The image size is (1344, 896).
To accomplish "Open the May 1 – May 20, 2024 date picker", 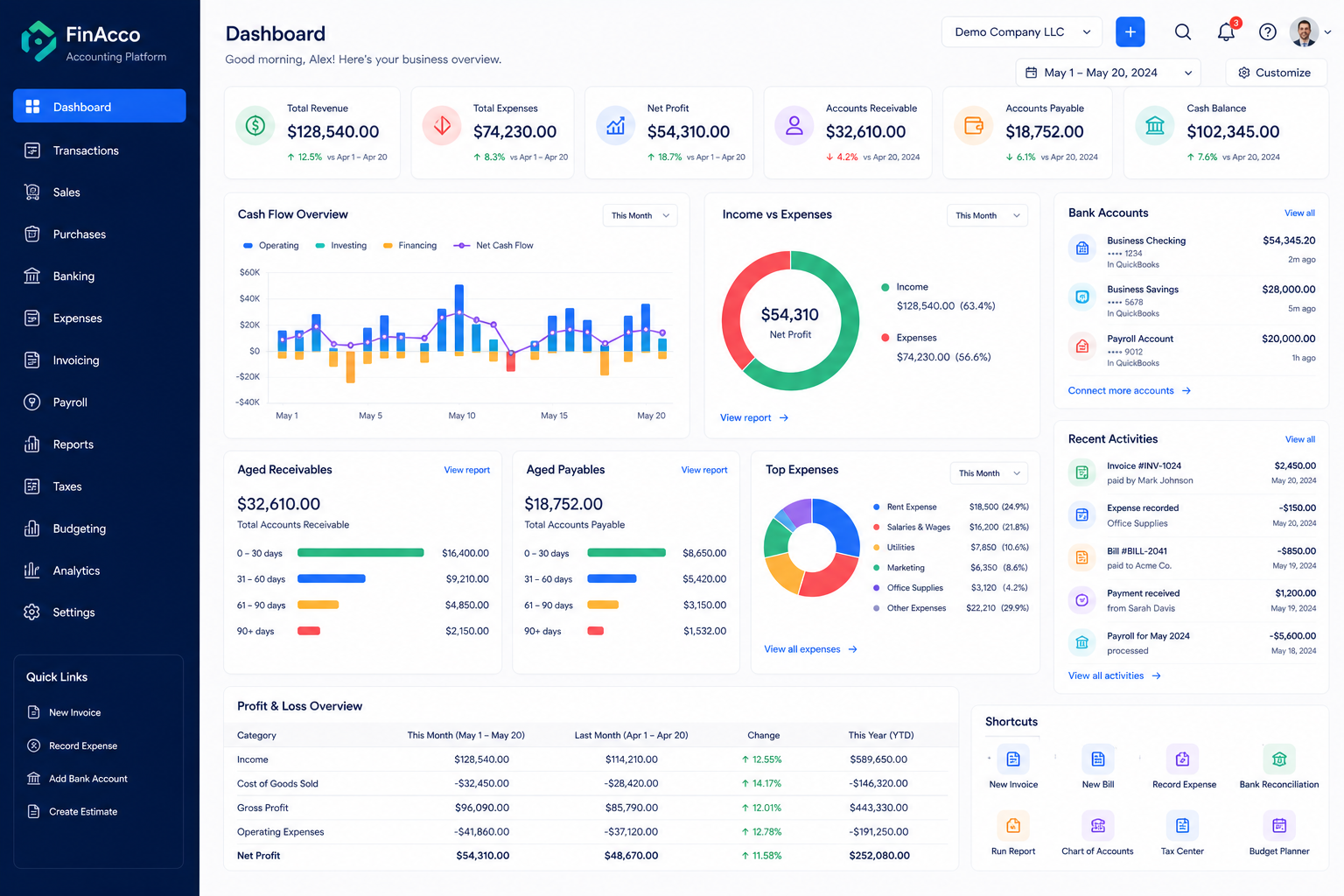I will [x=1108, y=73].
